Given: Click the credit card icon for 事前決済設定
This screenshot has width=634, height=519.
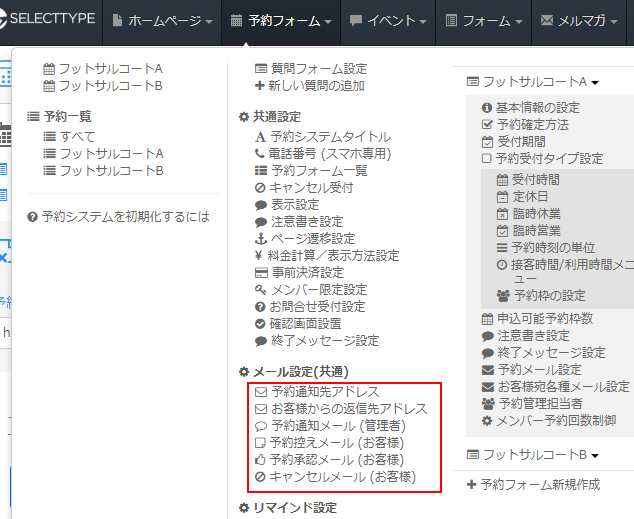Looking at the screenshot, I should 261,273.
